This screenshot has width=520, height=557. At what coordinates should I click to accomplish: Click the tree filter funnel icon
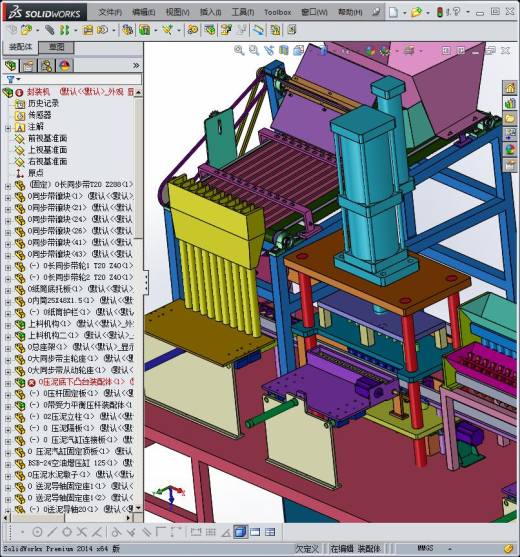(x=11, y=79)
